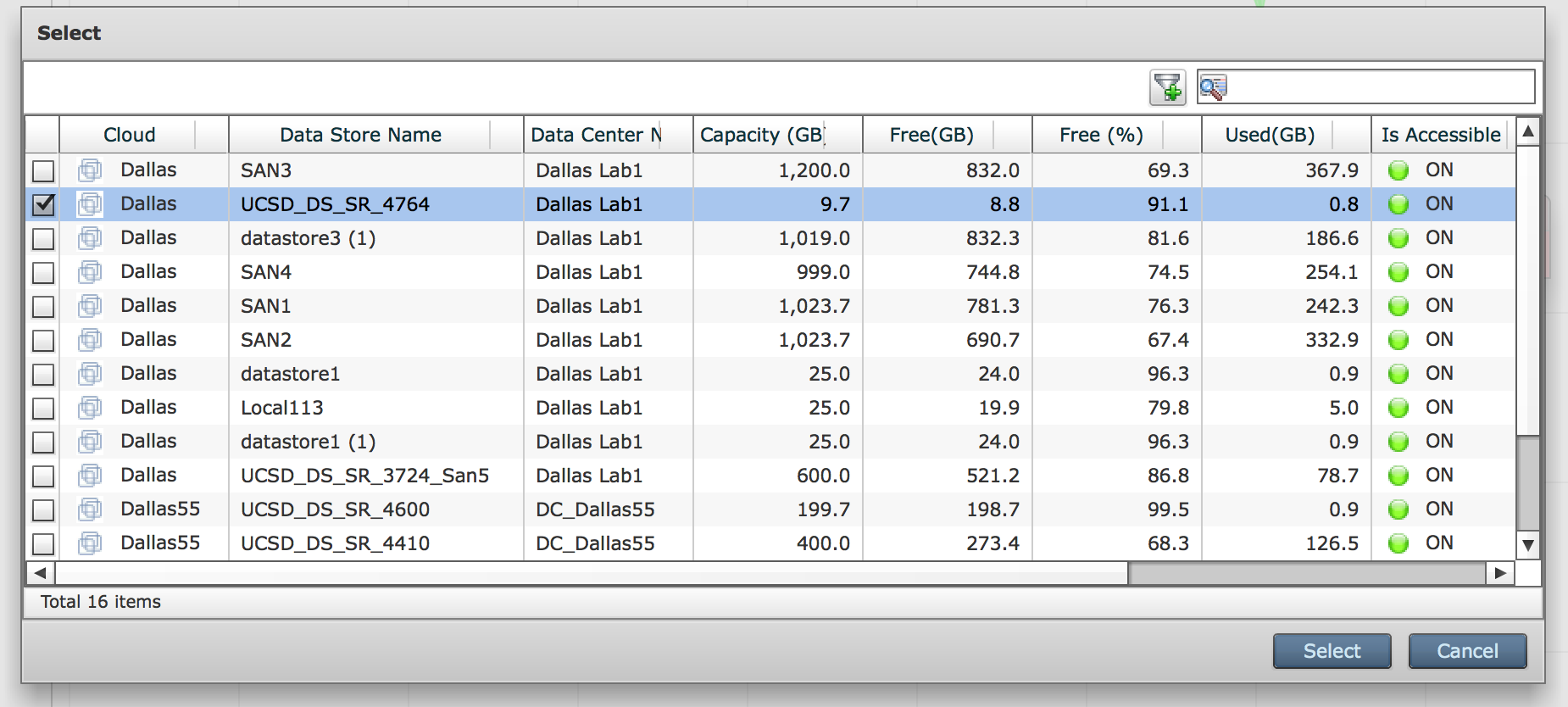
Task: Click the horizontal scrollbar left arrow
Action: pyautogui.click(x=40, y=573)
